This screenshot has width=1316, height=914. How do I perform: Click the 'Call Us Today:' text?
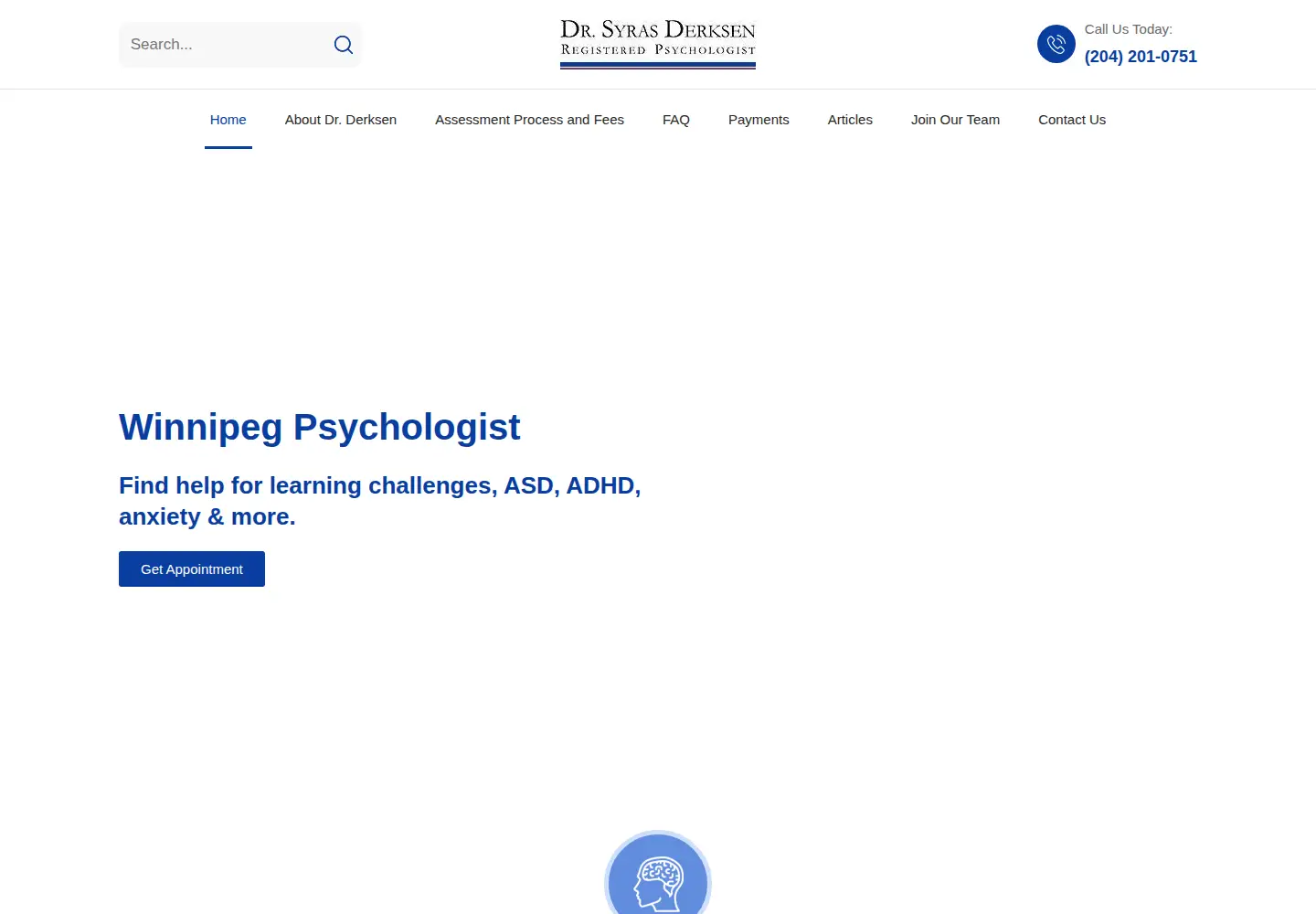1129,29
